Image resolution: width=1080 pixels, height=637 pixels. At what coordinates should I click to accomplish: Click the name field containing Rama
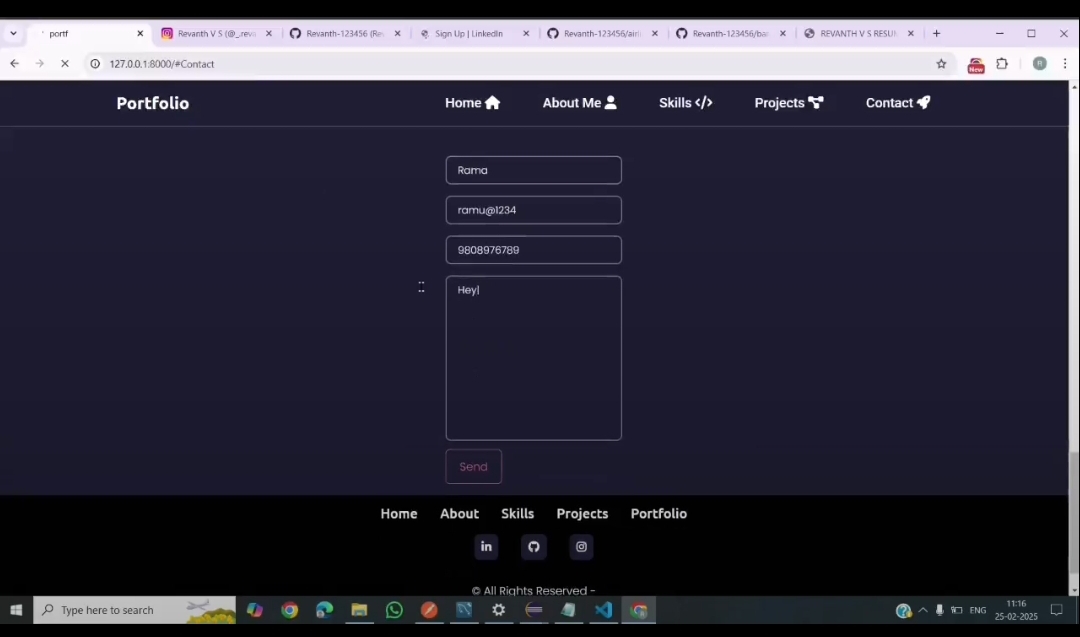point(533,170)
